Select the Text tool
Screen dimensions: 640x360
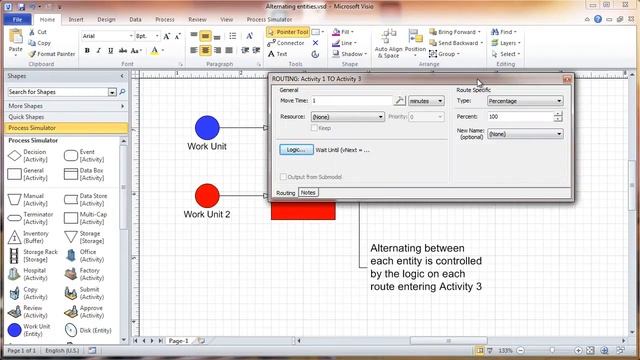pos(278,54)
